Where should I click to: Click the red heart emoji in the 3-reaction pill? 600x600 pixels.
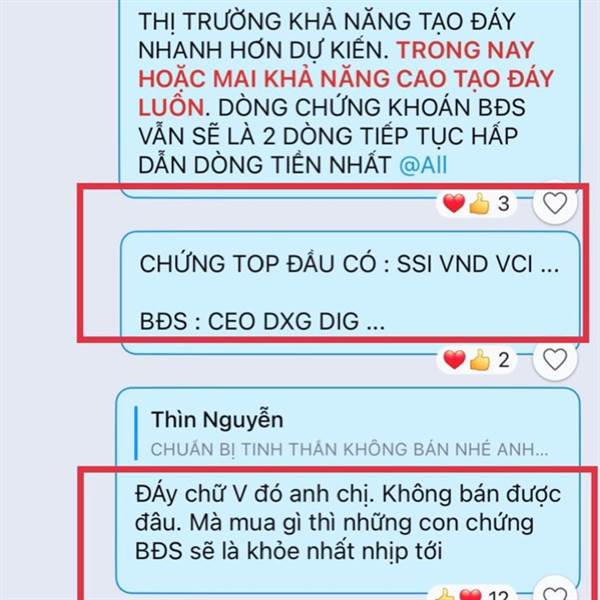(x=454, y=203)
